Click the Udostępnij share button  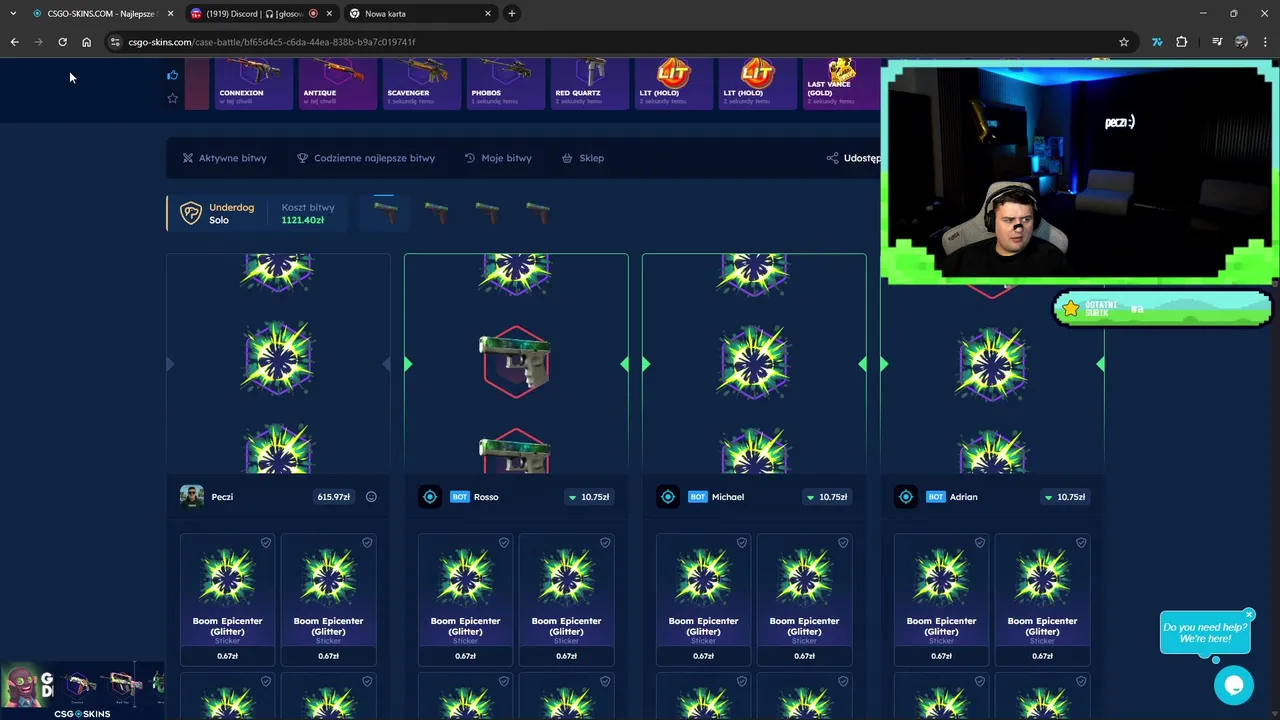(854, 158)
